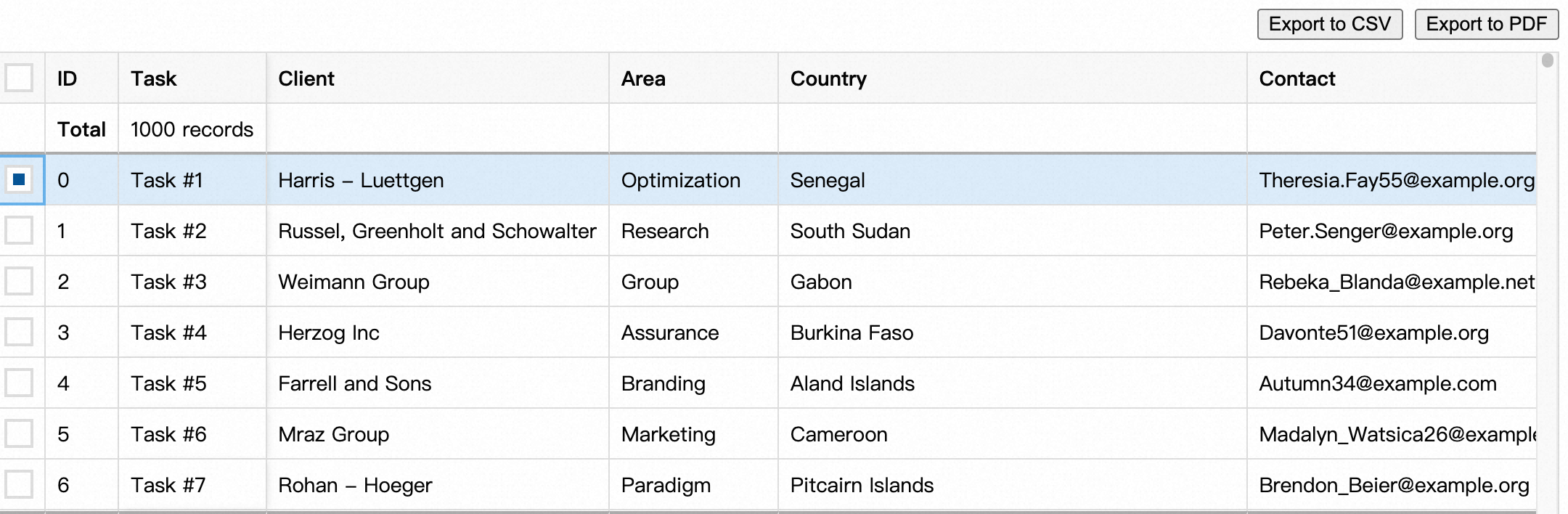Sort by the ID column header
The image size is (1568, 514).
[68, 78]
